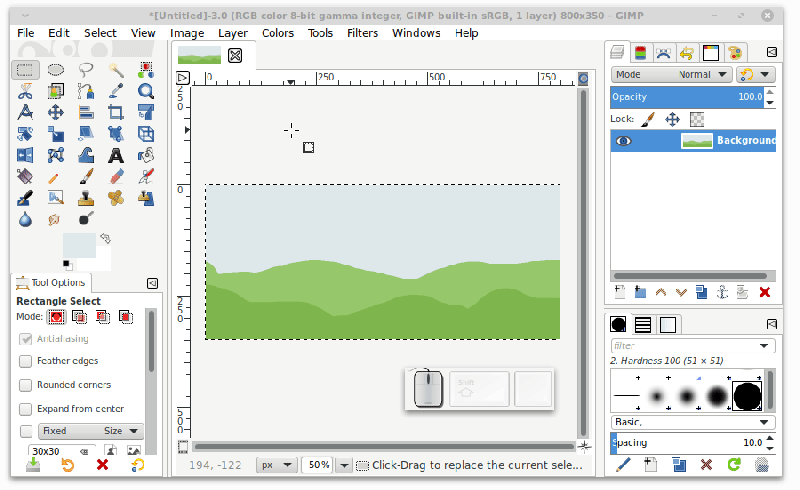Select the Gradient tool

tap(25, 177)
